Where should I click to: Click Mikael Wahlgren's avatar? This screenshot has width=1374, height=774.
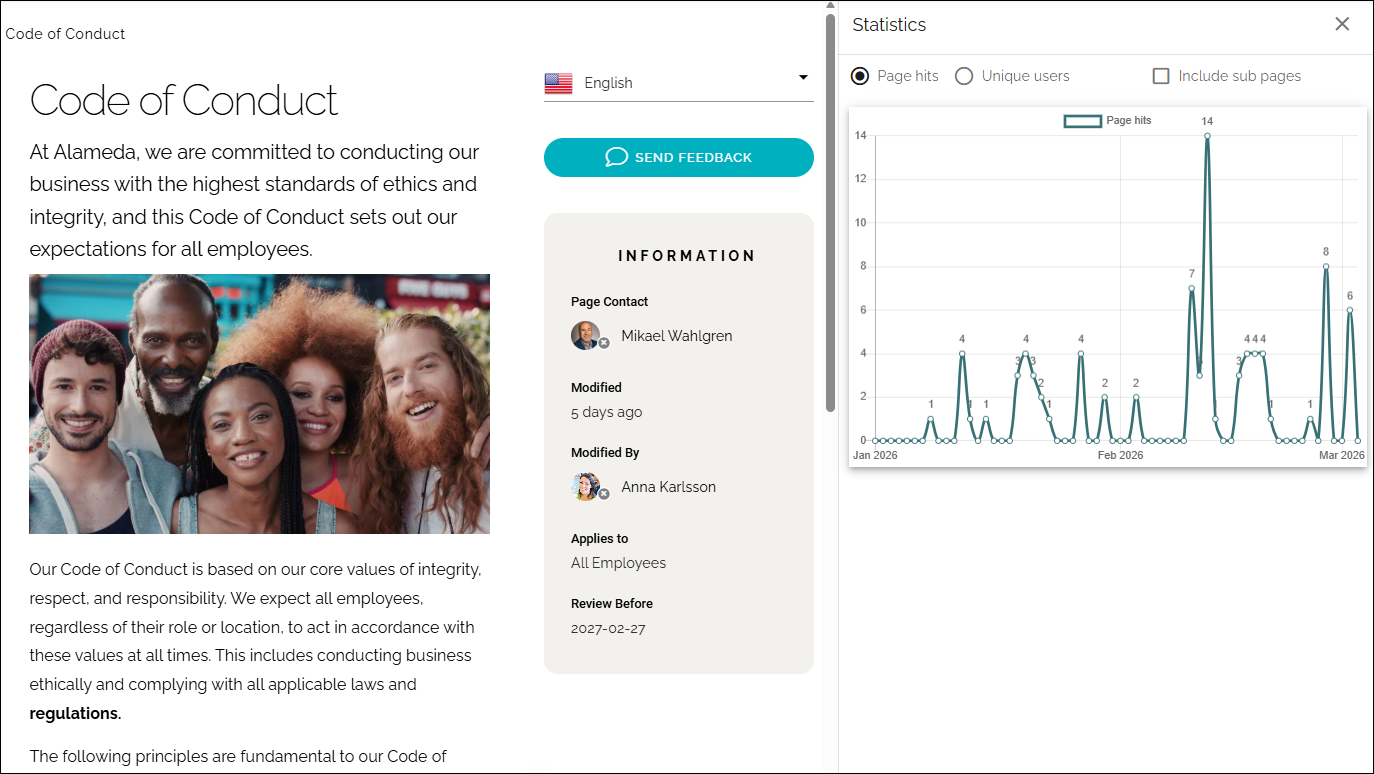(x=586, y=336)
